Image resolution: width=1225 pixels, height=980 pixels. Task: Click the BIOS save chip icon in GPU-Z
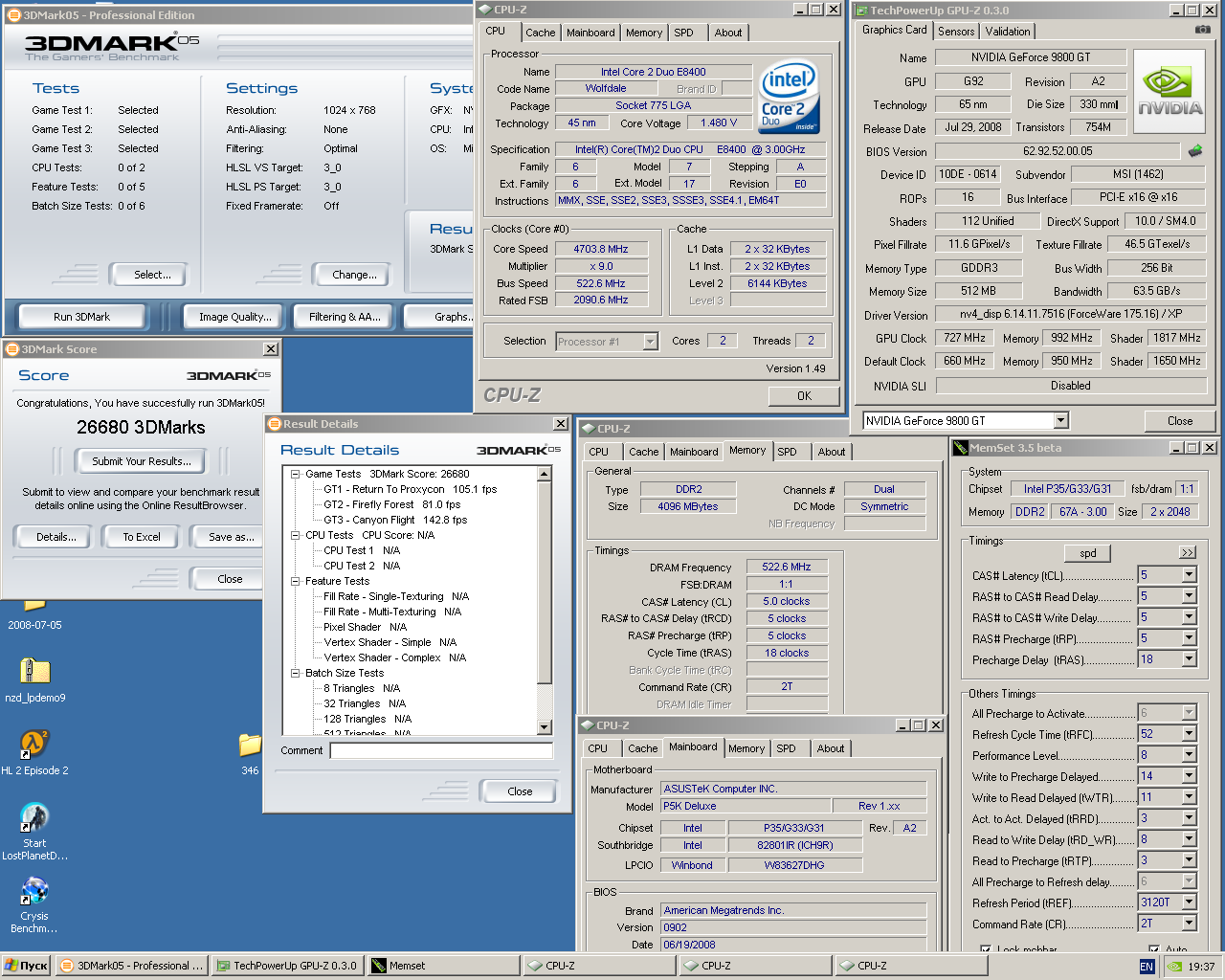[1195, 150]
